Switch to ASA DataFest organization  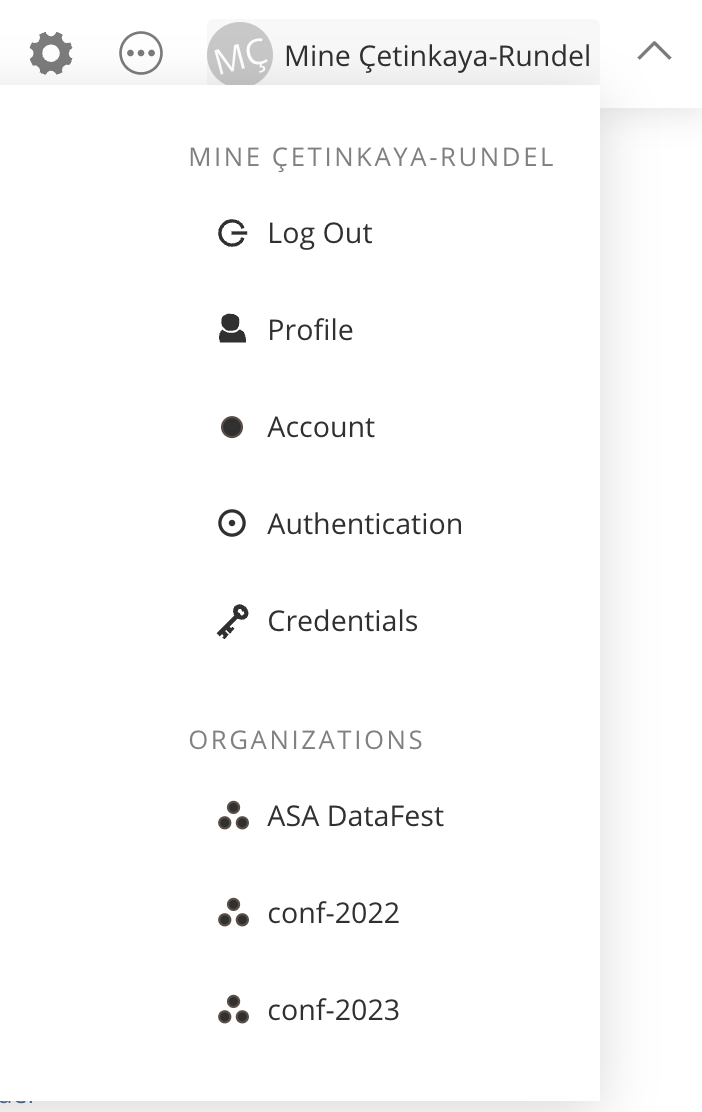[x=355, y=817]
